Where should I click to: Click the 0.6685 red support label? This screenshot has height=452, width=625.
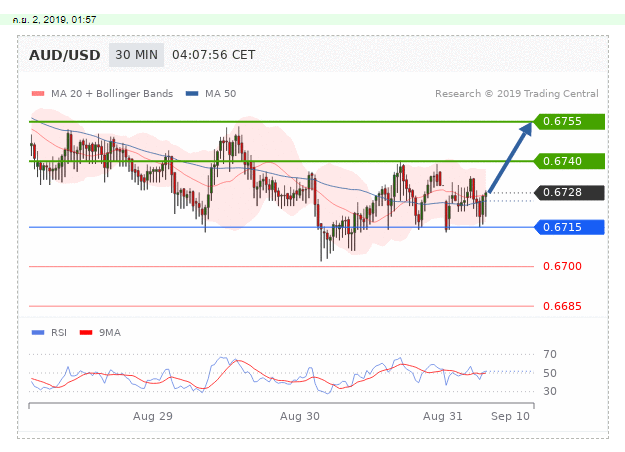[x=562, y=306]
